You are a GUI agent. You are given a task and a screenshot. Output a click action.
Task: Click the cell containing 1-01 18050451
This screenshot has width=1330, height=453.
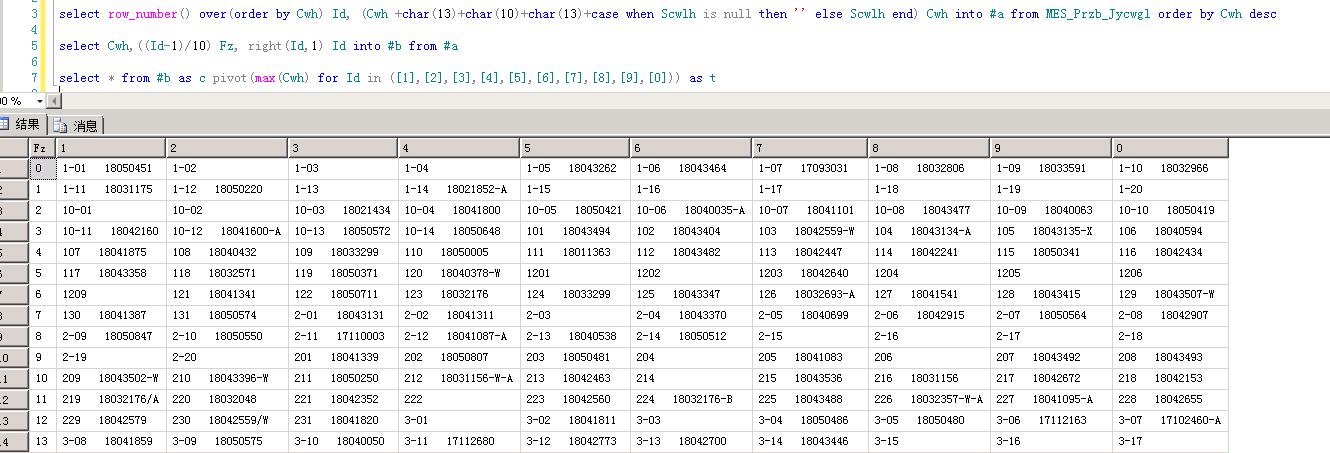[111, 168]
